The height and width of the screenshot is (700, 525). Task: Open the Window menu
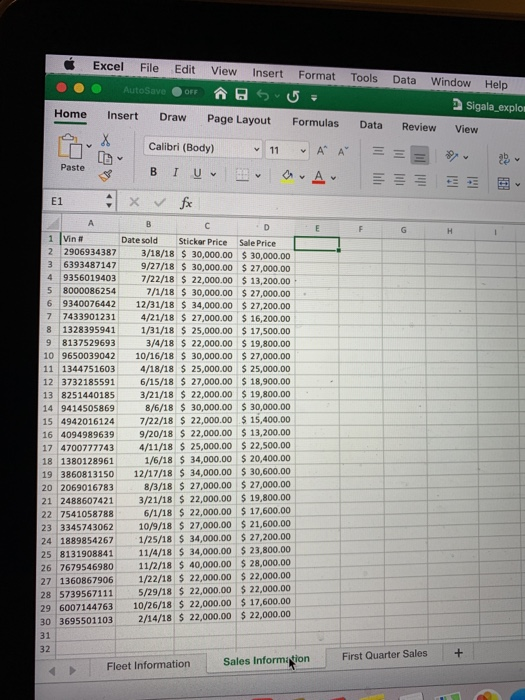[x=450, y=82]
